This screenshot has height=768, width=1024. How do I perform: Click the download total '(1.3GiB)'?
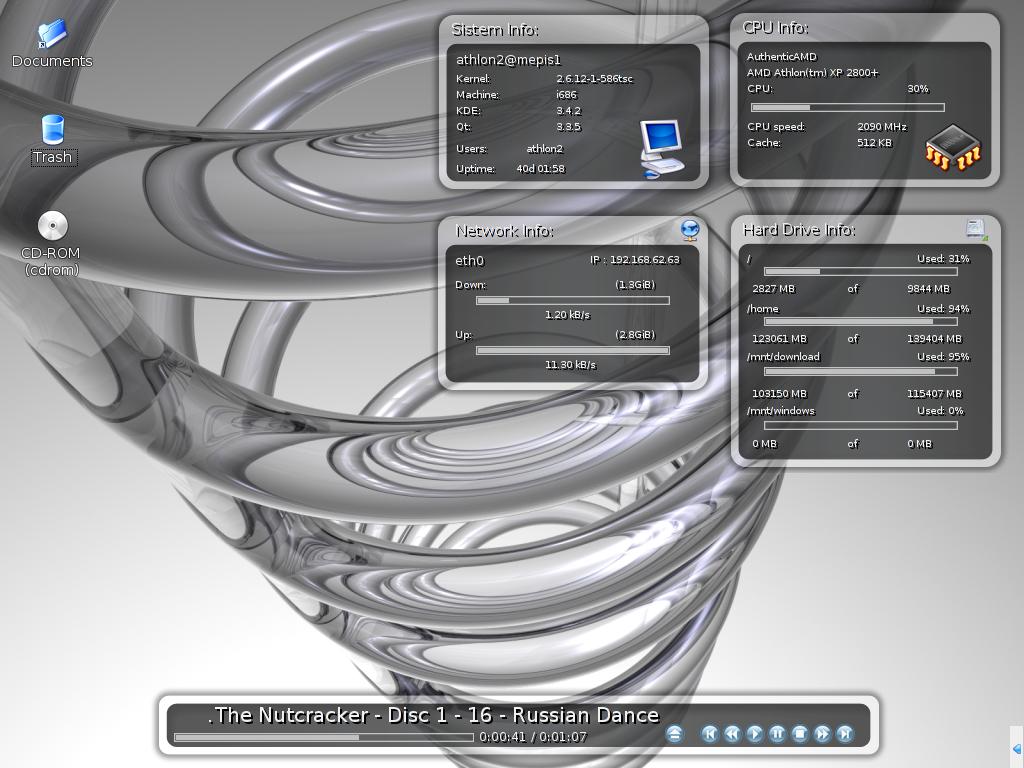point(635,285)
